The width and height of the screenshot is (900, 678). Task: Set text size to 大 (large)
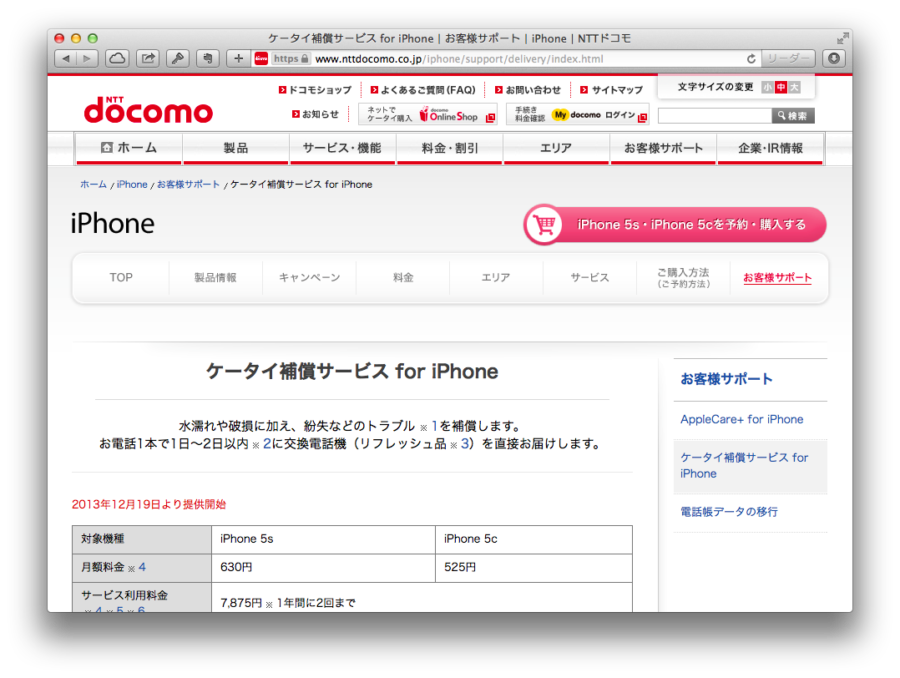click(x=794, y=87)
